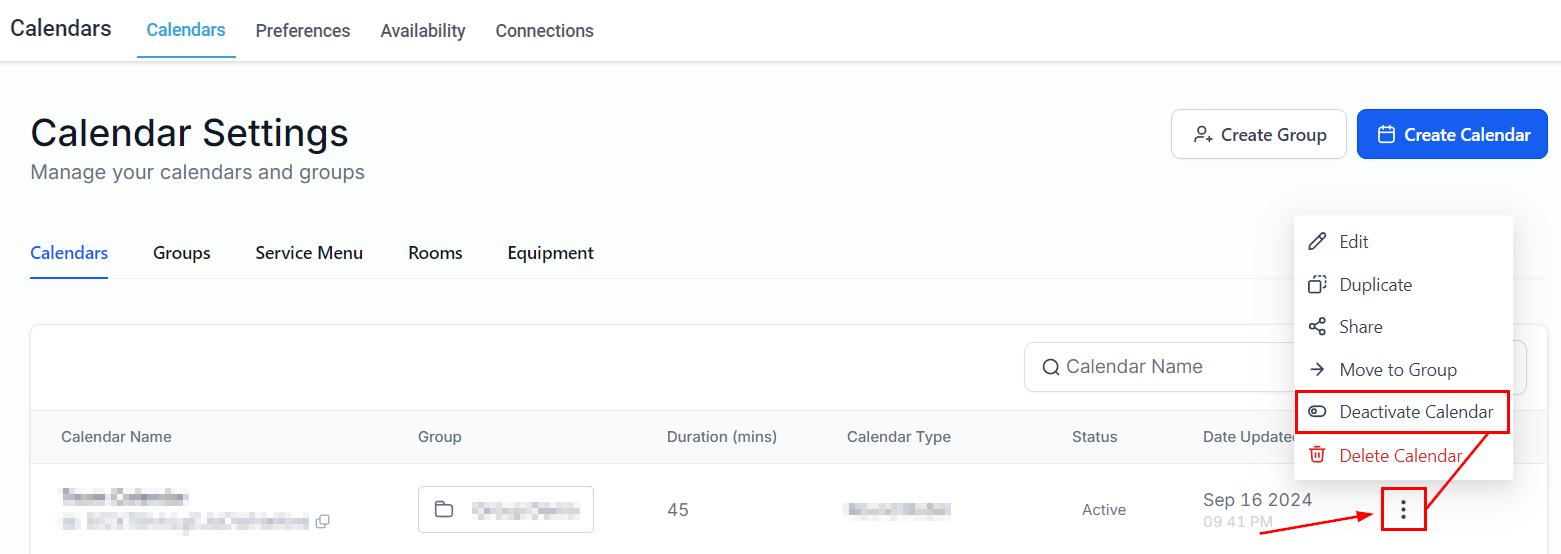Choose Duplicate in the actions menu
This screenshot has width=1561, height=554.
click(x=1375, y=285)
